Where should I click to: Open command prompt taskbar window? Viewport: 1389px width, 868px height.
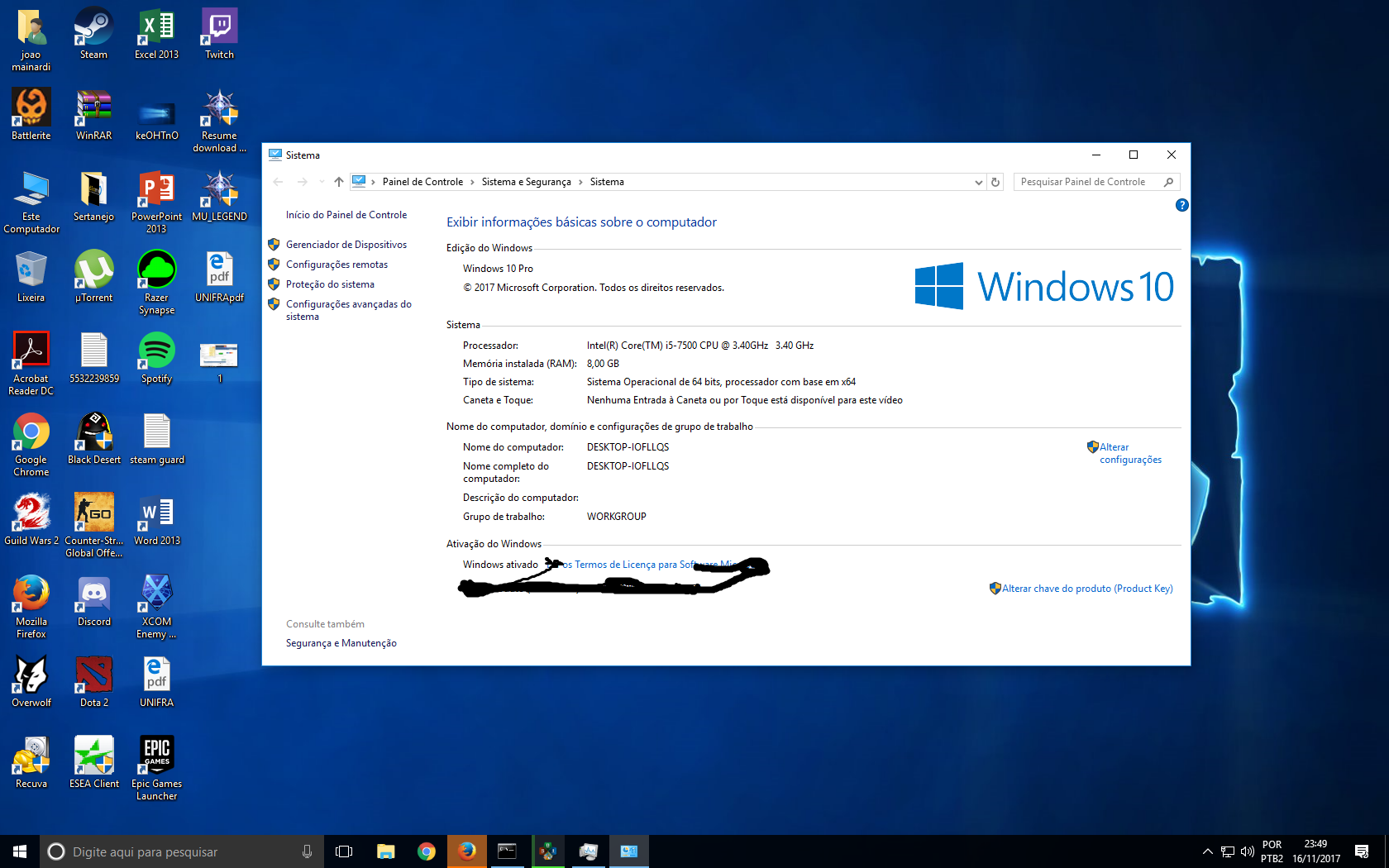(x=507, y=851)
